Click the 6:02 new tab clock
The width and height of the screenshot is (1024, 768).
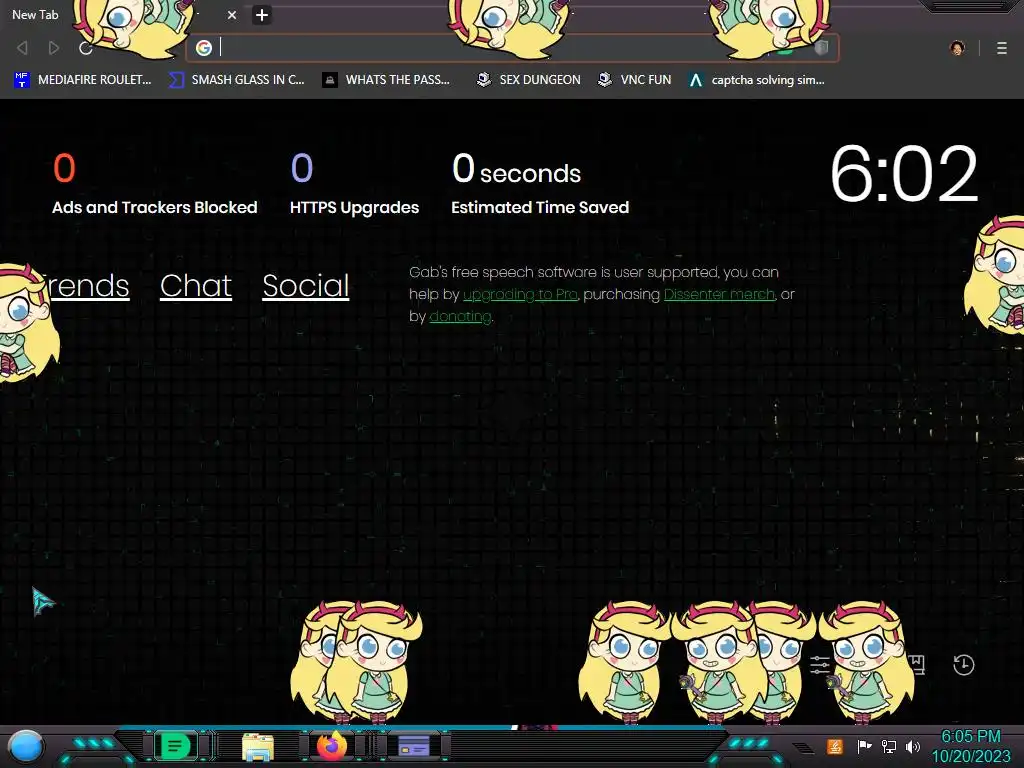904,174
